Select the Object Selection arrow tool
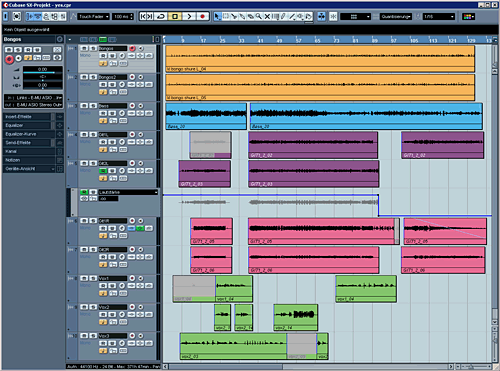This screenshot has height=371, width=500. (x=218, y=16)
